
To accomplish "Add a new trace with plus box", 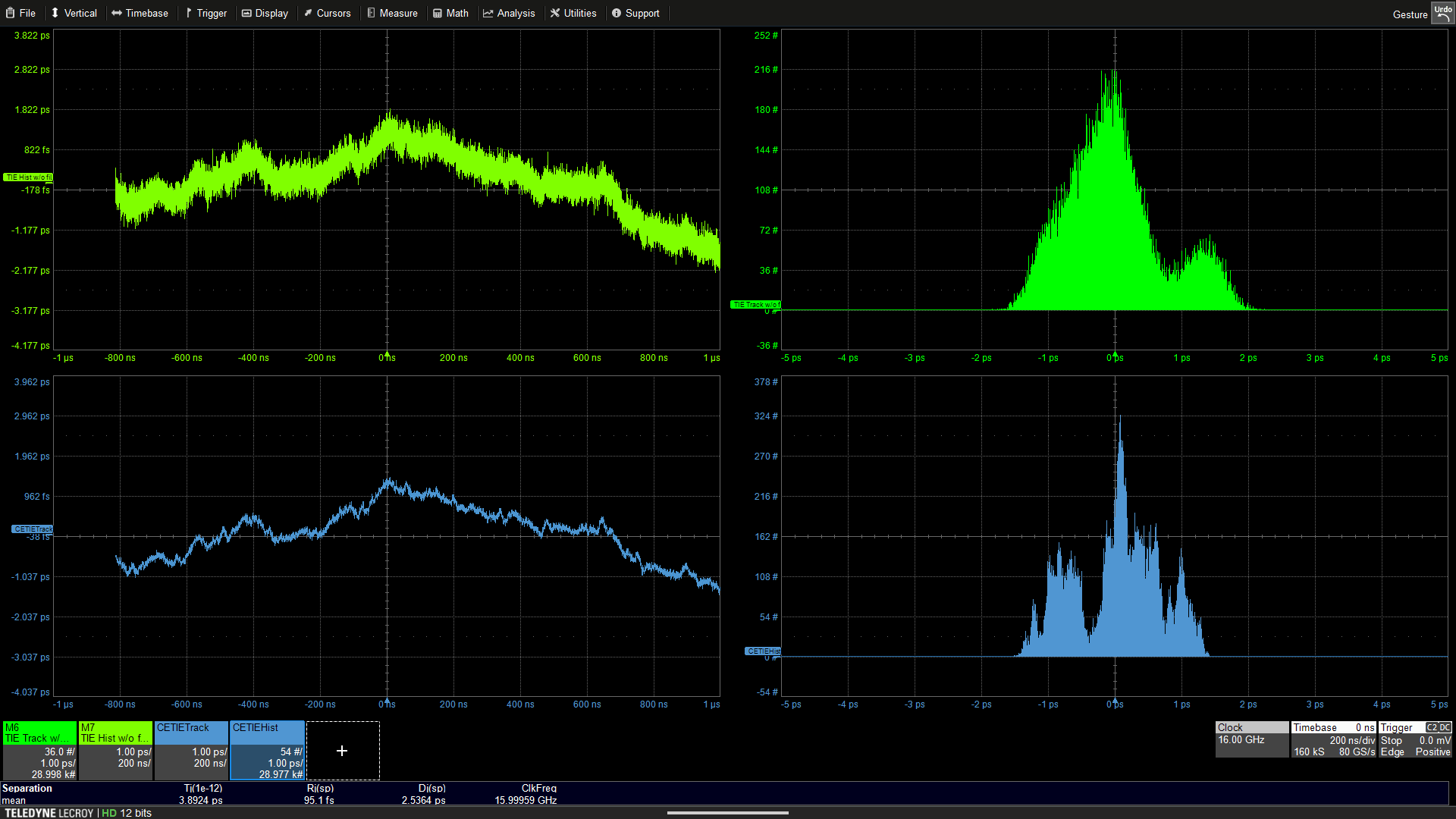I will click(342, 750).
